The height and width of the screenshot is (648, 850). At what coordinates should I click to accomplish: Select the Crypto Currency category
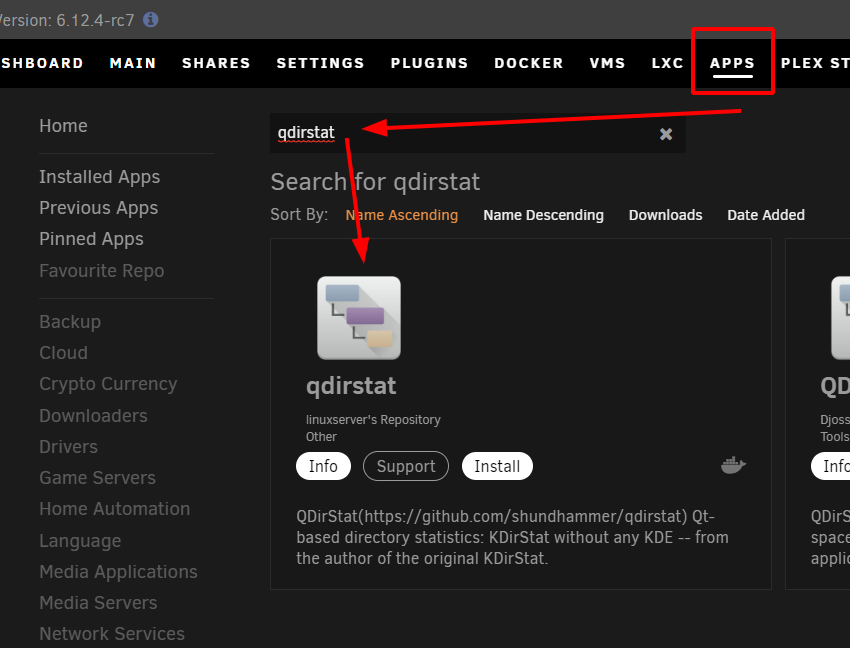[x=108, y=384]
